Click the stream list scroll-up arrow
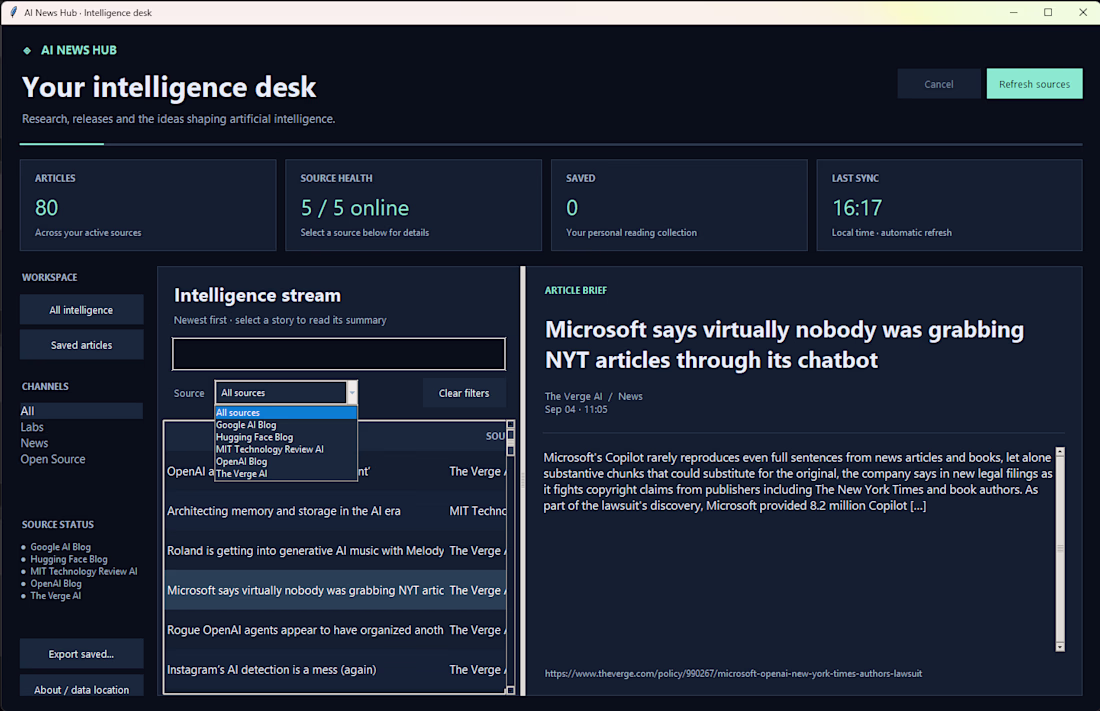The image size is (1100, 711). [511, 425]
